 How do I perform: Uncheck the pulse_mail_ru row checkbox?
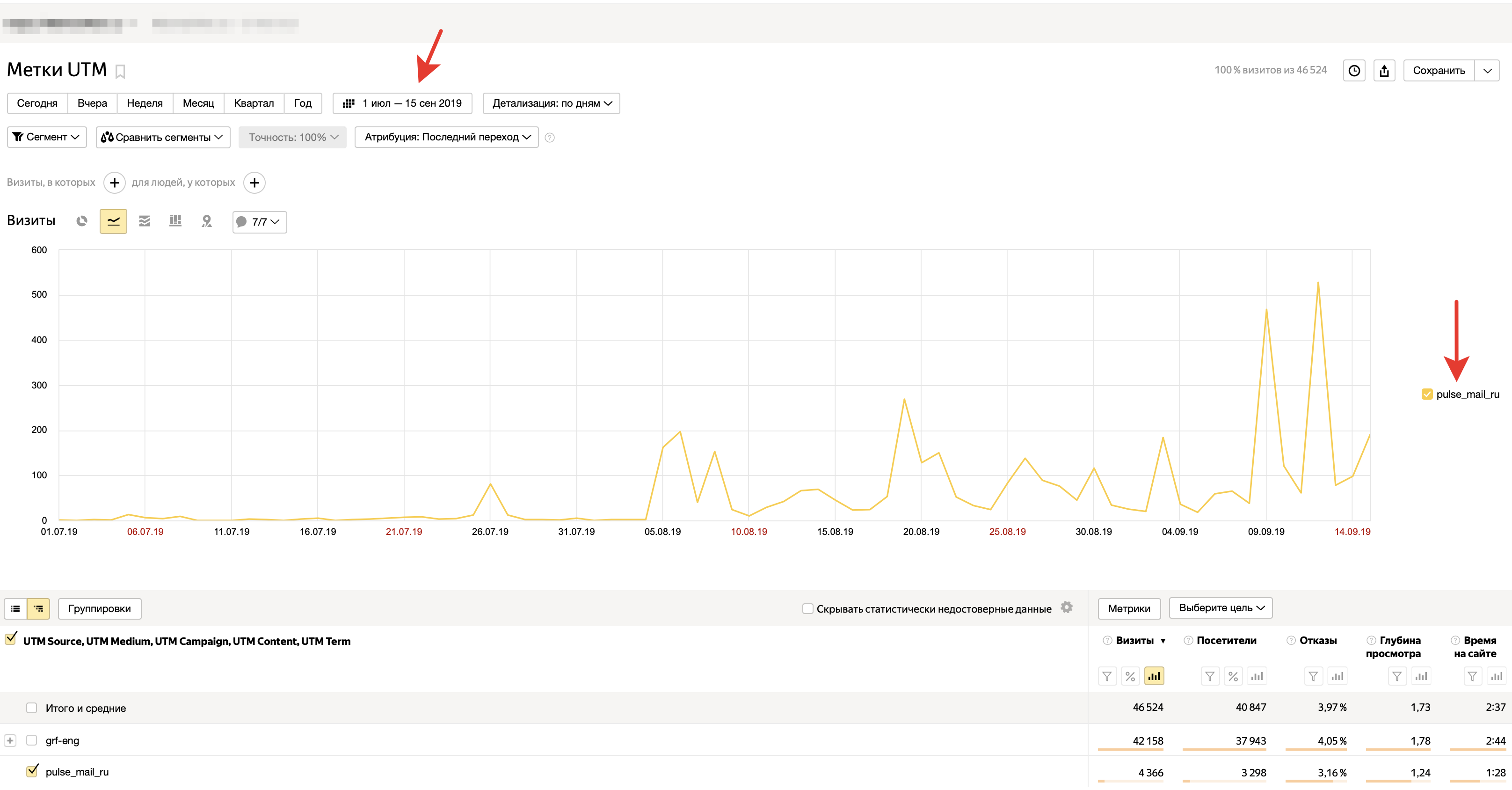(x=32, y=771)
